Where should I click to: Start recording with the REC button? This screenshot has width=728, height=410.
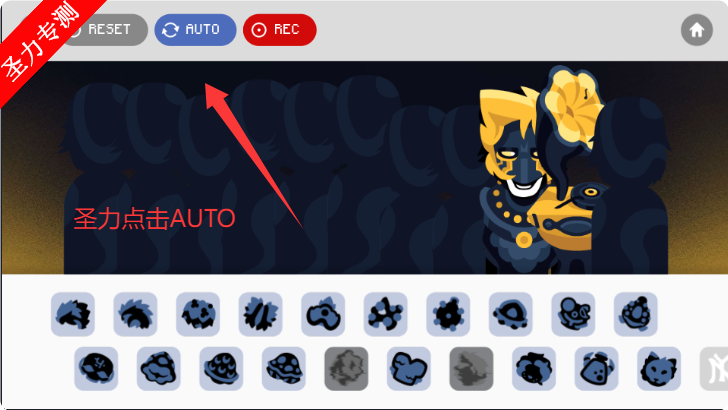(280, 30)
